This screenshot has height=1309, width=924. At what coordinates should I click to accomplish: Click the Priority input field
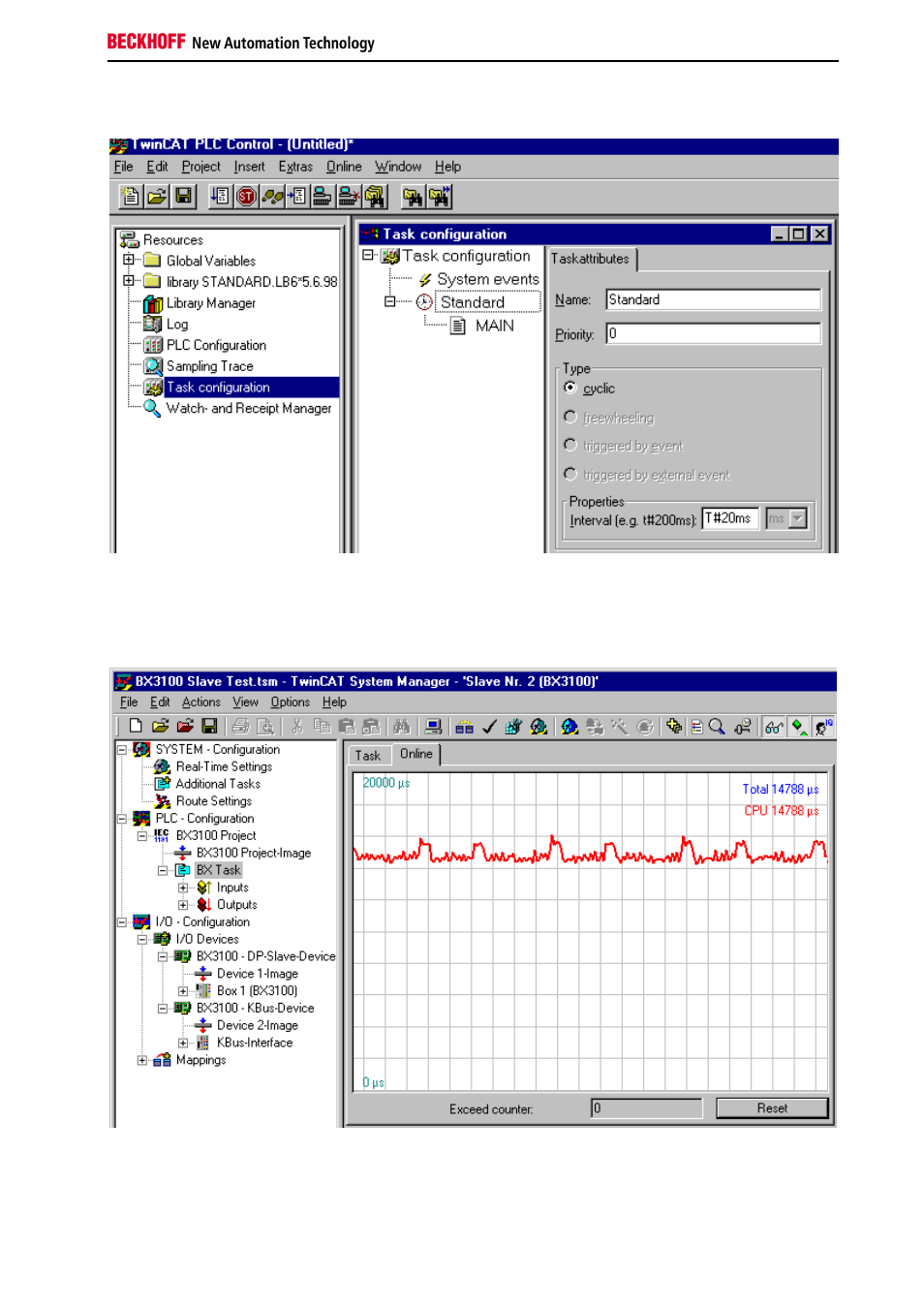(x=713, y=333)
